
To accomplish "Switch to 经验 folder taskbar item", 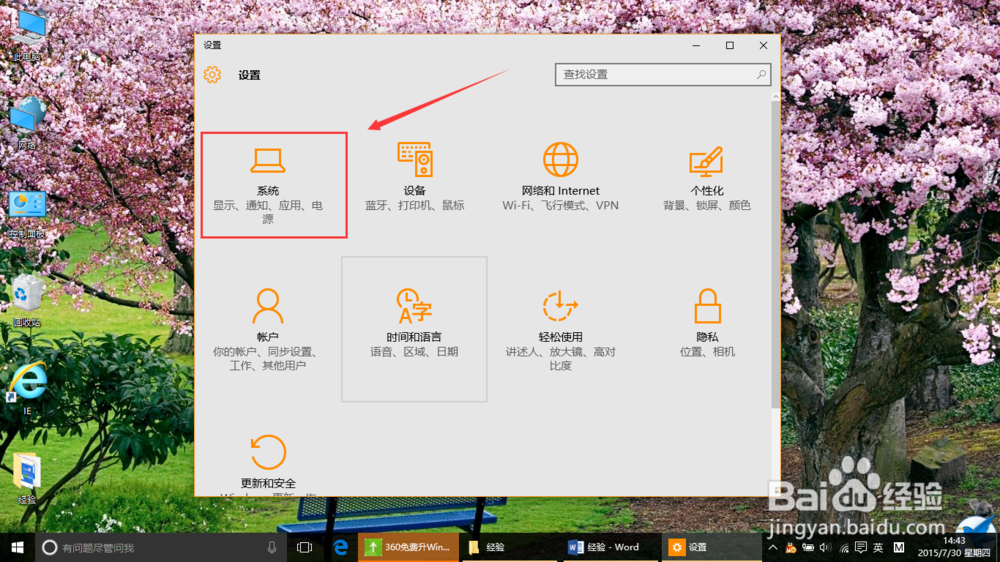I will (x=510, y=547).
